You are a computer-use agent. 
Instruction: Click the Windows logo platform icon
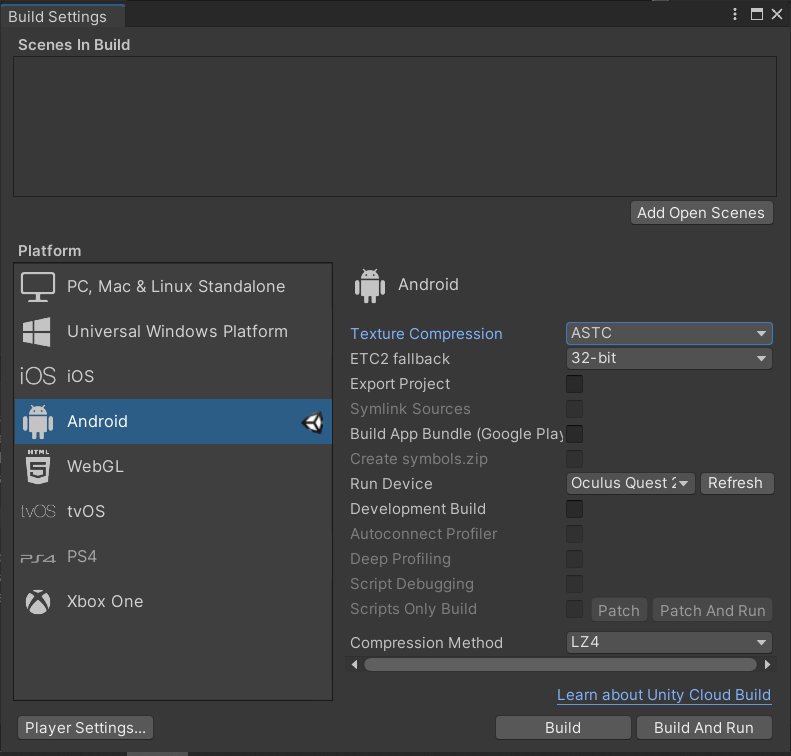point(37,332)
